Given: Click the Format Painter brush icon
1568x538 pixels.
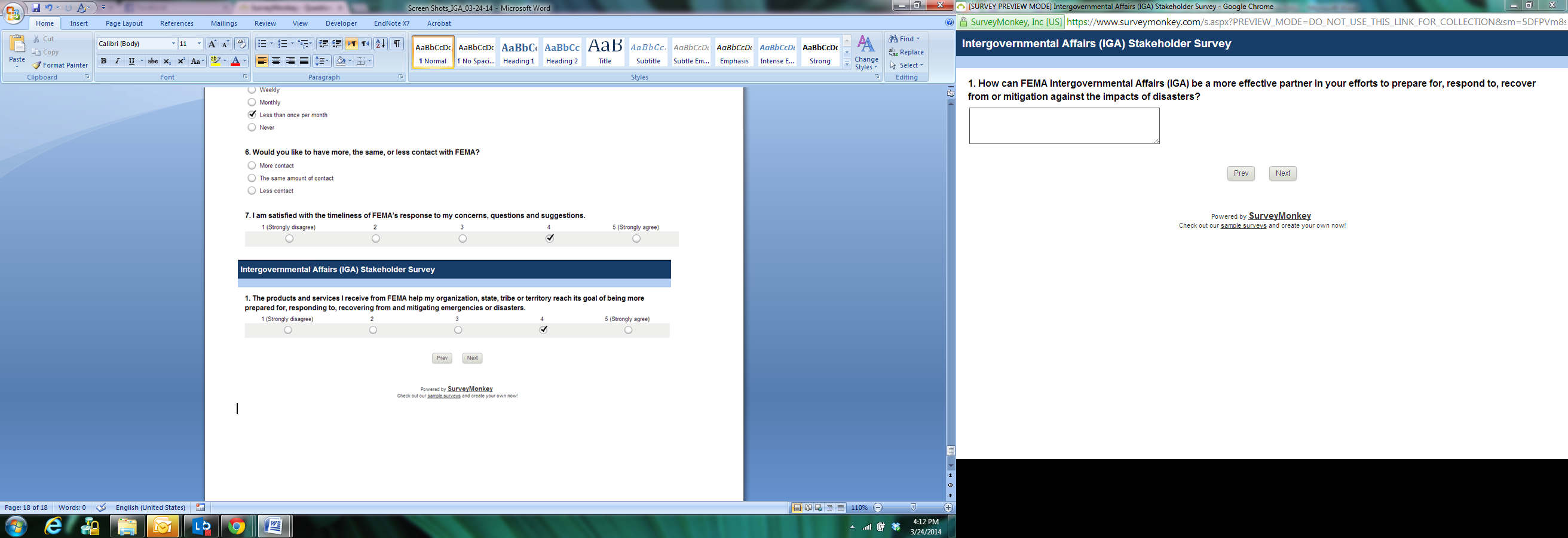Looking at the screenshot, I should click(37, 65).
